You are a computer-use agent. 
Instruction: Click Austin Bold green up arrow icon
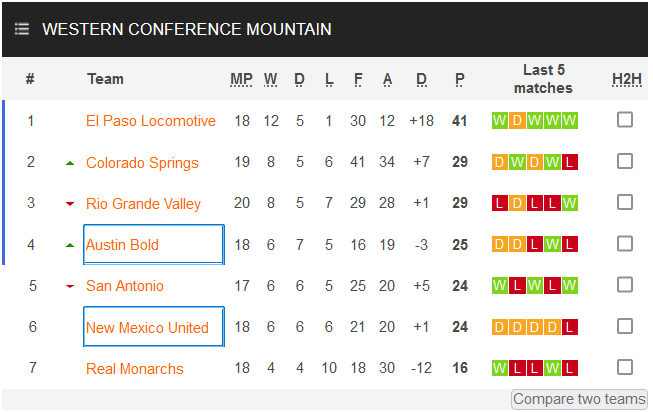tap(70, 245)
